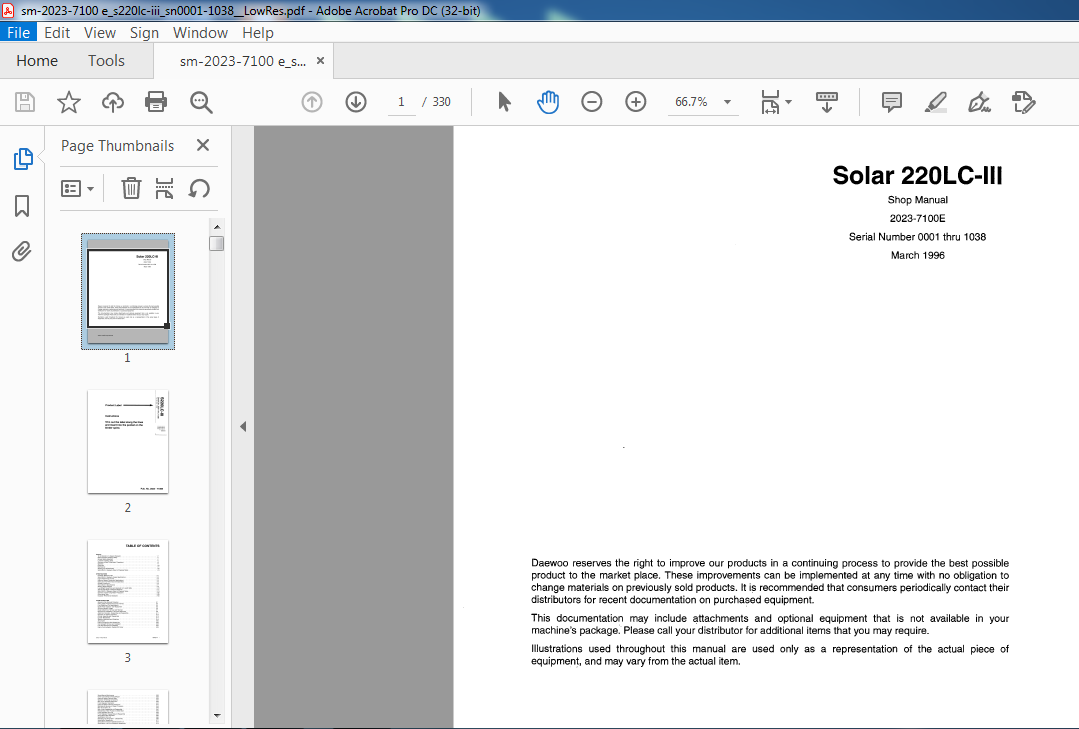Open the Attachments paperclip panel
This screenshot has height=729, width=1079.
(22, 251)
